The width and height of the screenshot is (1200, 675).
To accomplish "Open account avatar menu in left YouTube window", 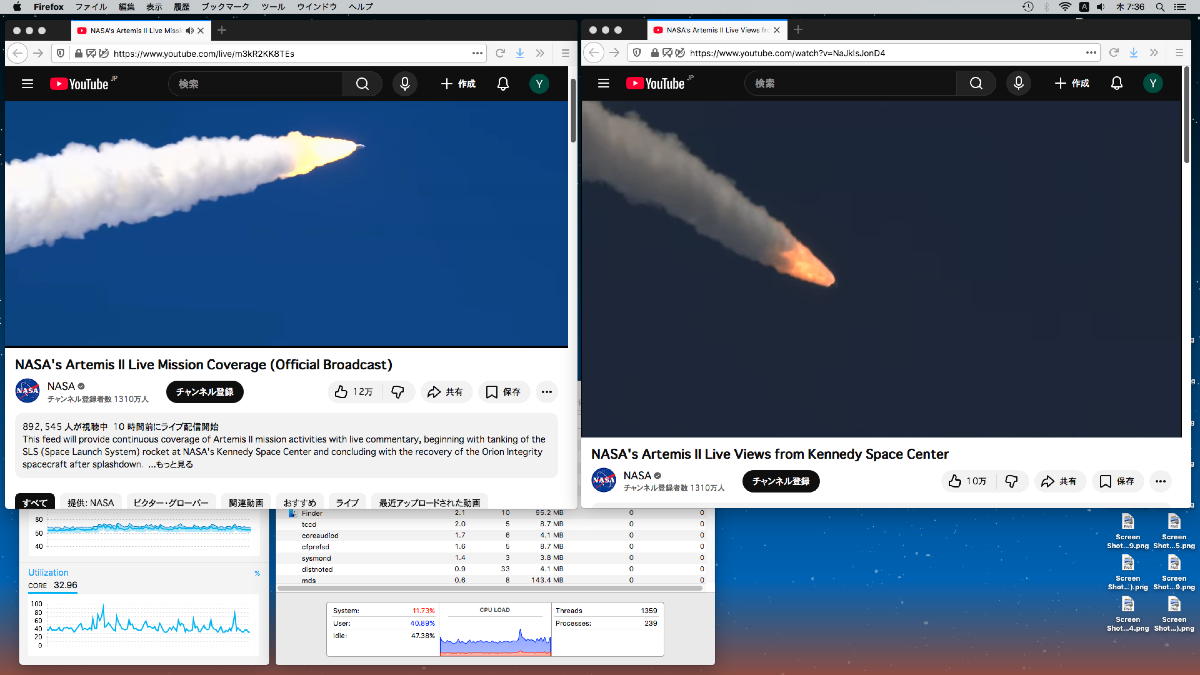I will pyautogui.click(x=539, y=84).
